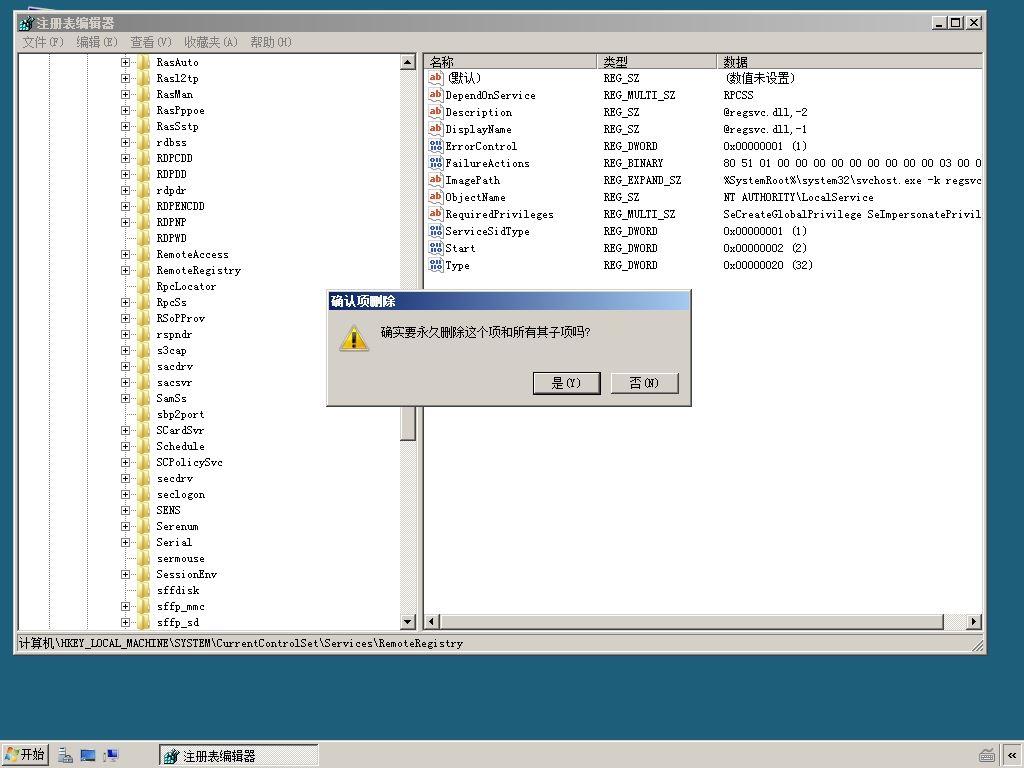Click the 名称 column header
Viewport: 1024px width, 768px height.
(x=510, y=62)
